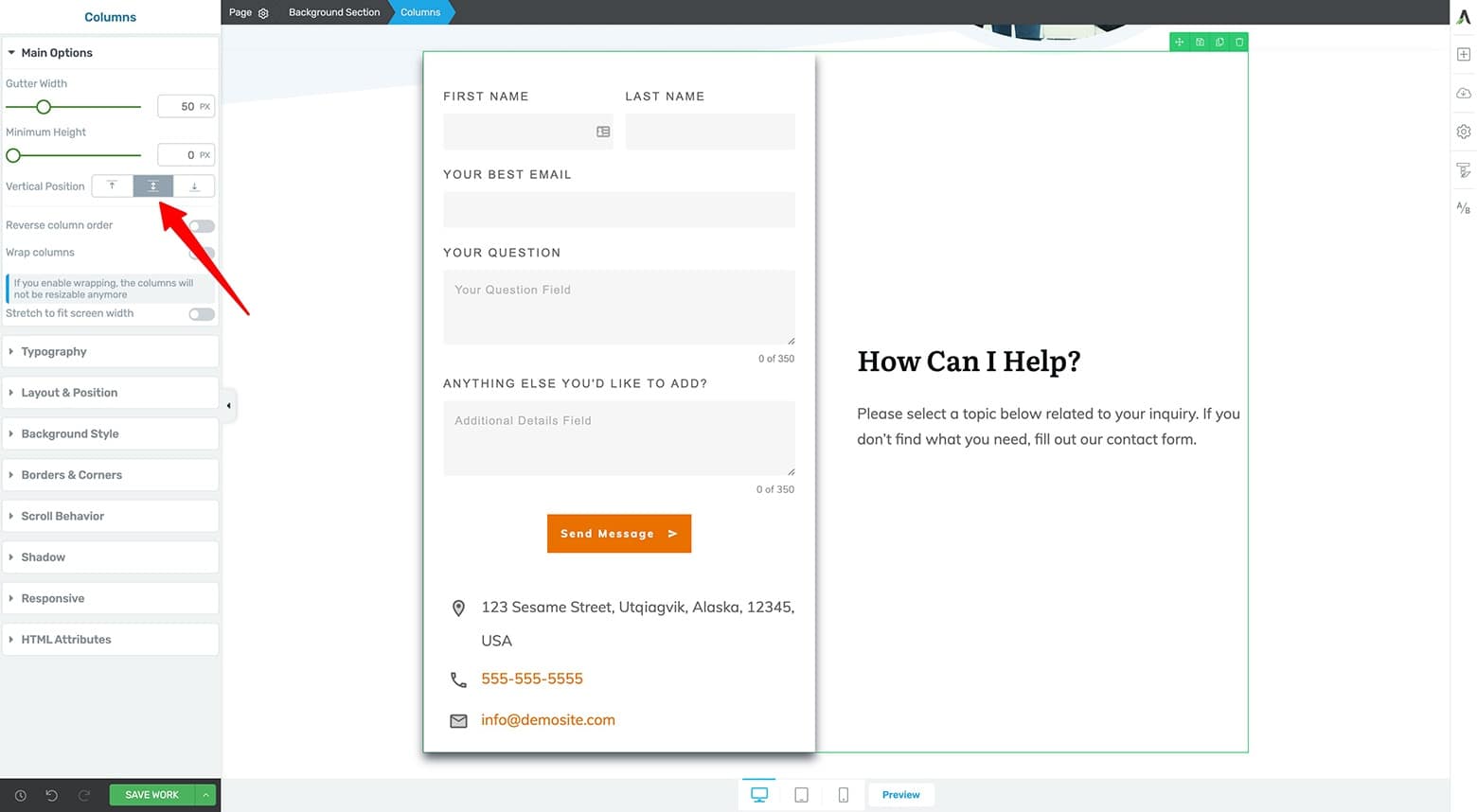Open the A/B test icon in right sidebar
This screenshot has width=1477, height=812.
(1463, 208)
